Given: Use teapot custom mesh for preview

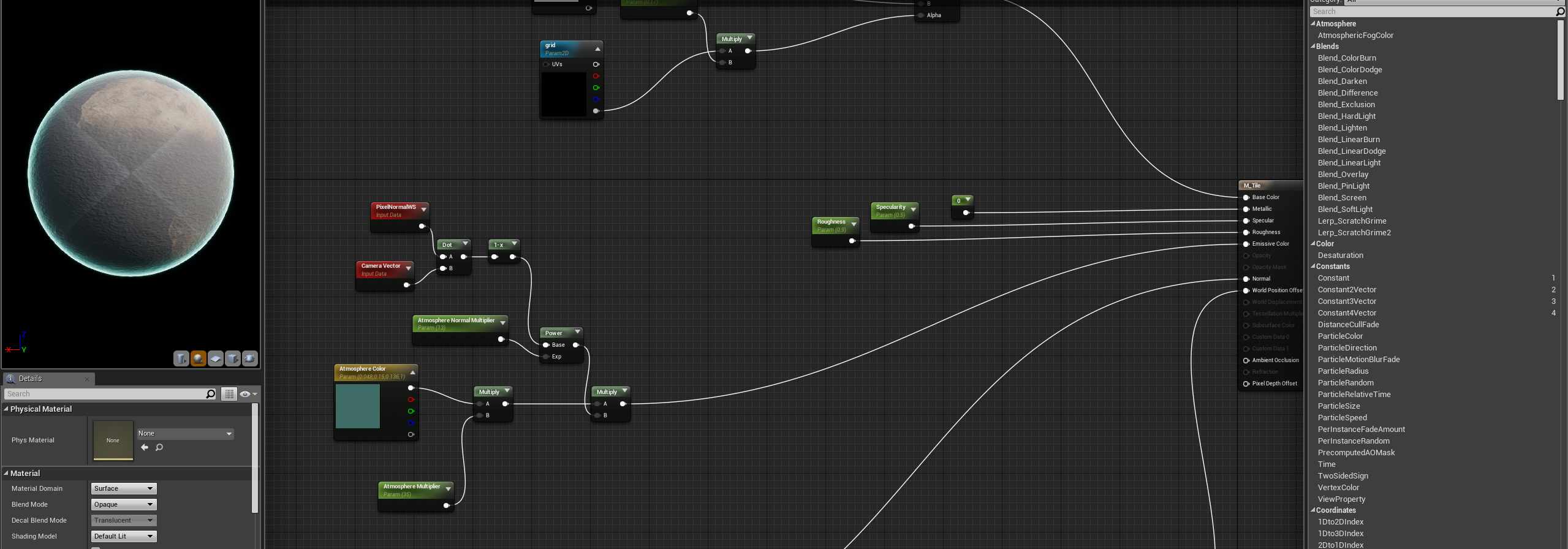Looking at the screenshot, I should (x=250, y=358).
